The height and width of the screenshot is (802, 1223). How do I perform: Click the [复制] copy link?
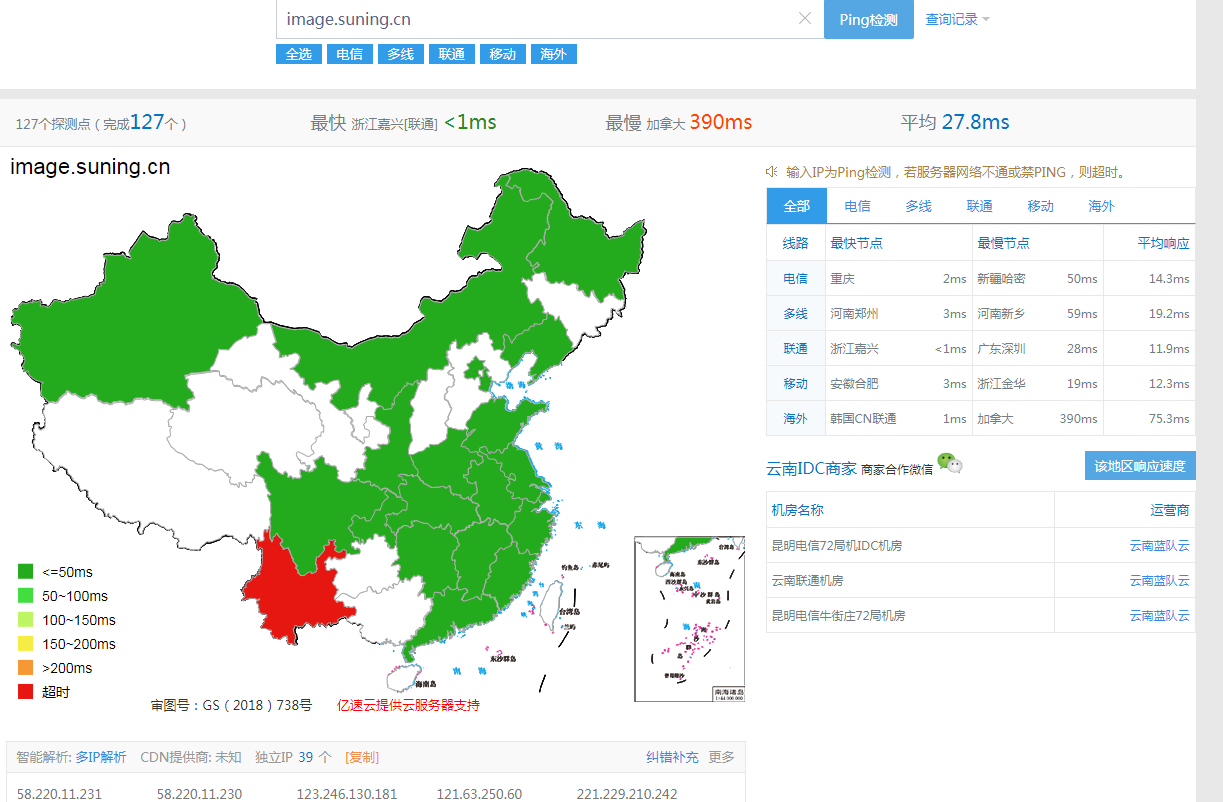point(362,757)
